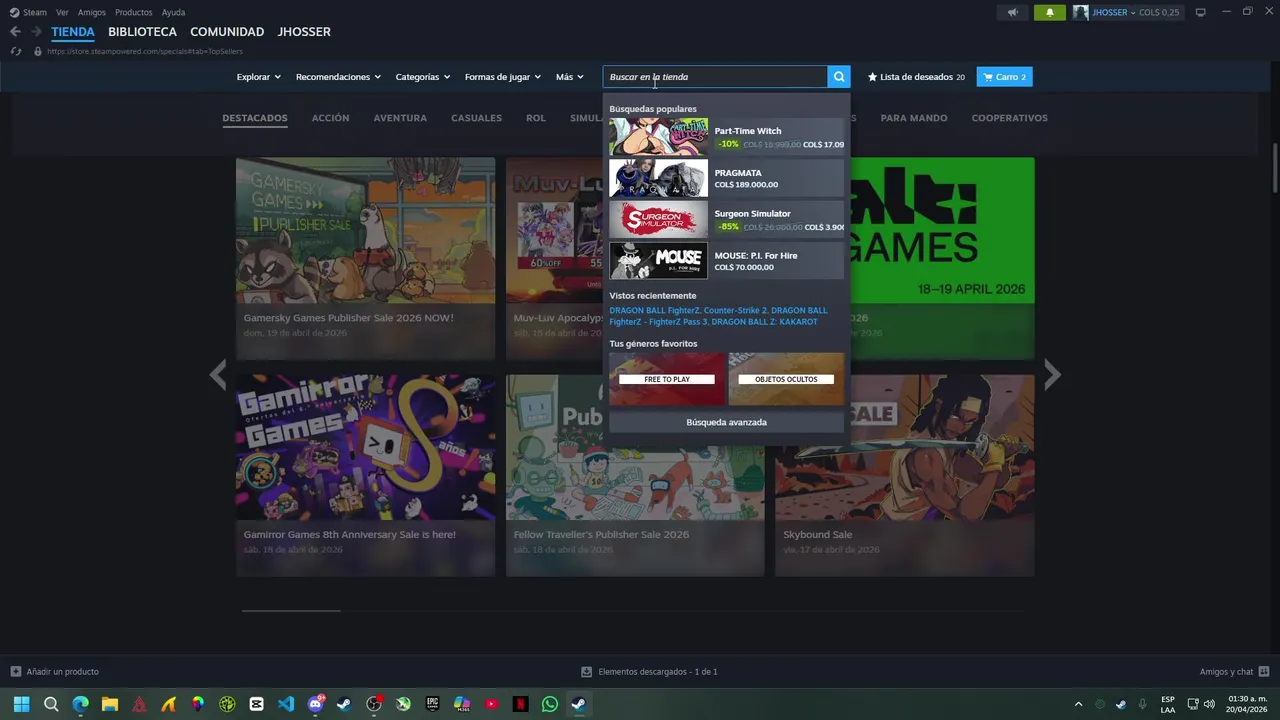Switch to Big Picture mode icon
Image resolution: width=1280 pixels, height=720 pixels.
click(x=1200, y=12)
